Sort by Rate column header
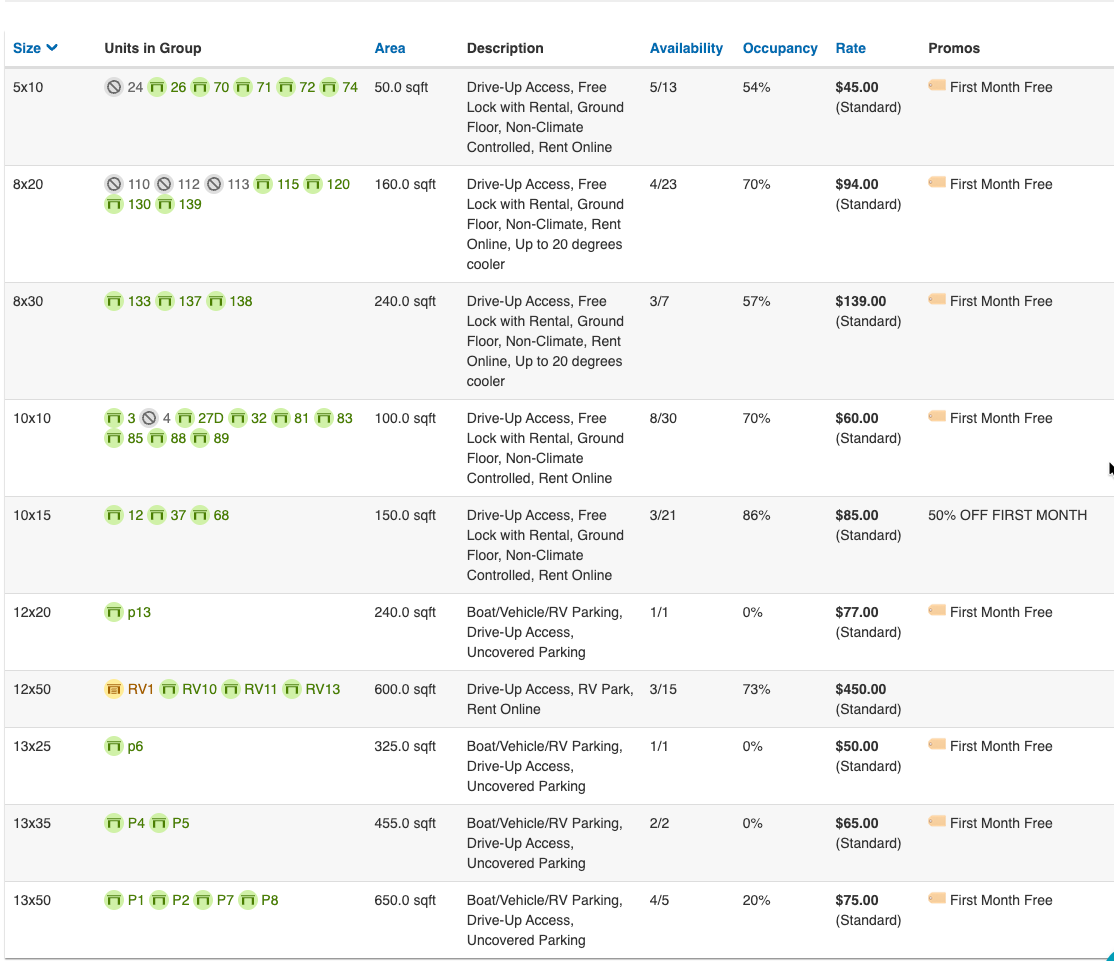The height and width of the screenshot is (961, 1114). [851, 48]
